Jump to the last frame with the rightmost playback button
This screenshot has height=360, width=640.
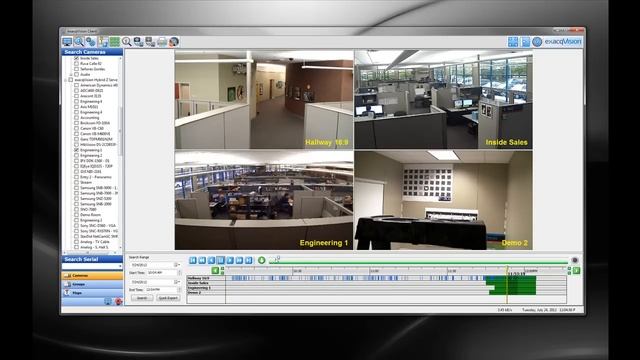pos(249,260)
